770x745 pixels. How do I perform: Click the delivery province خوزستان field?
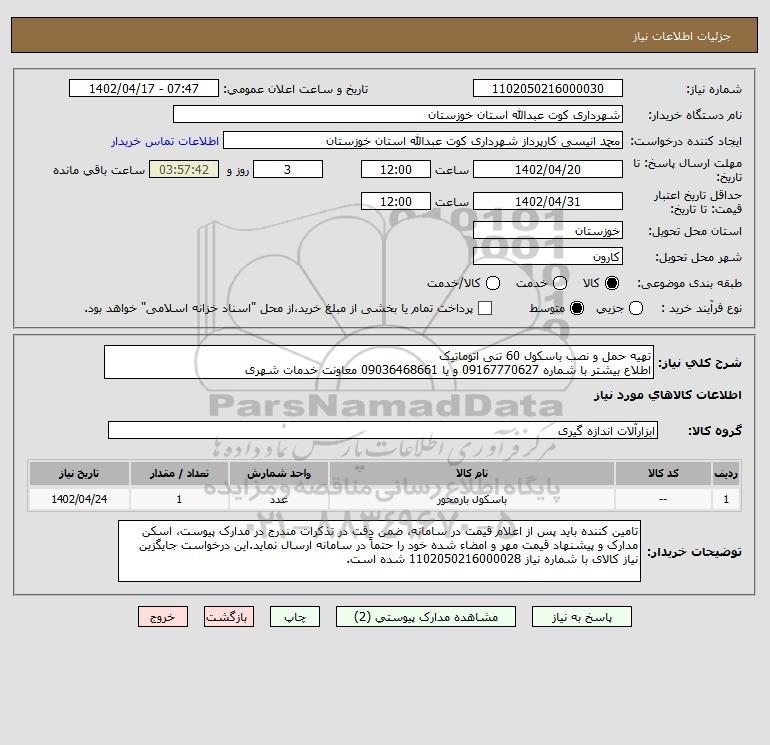tap(548, 230)
